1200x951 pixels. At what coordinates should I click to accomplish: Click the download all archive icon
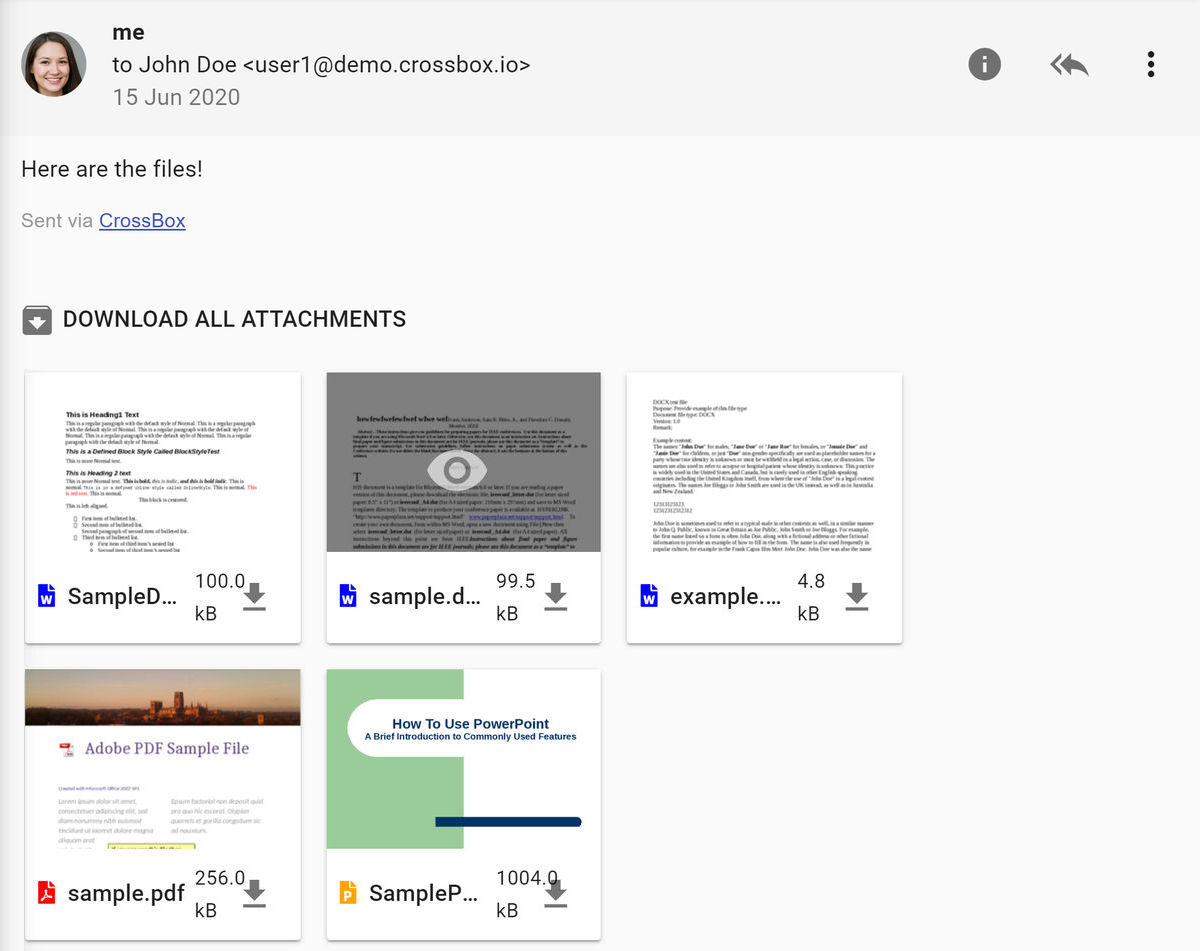(37, 320)
